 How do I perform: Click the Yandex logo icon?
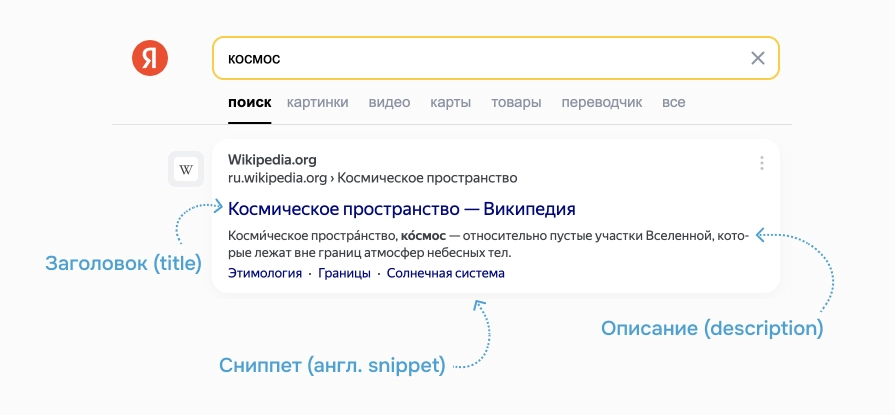(x=150, y=58)
